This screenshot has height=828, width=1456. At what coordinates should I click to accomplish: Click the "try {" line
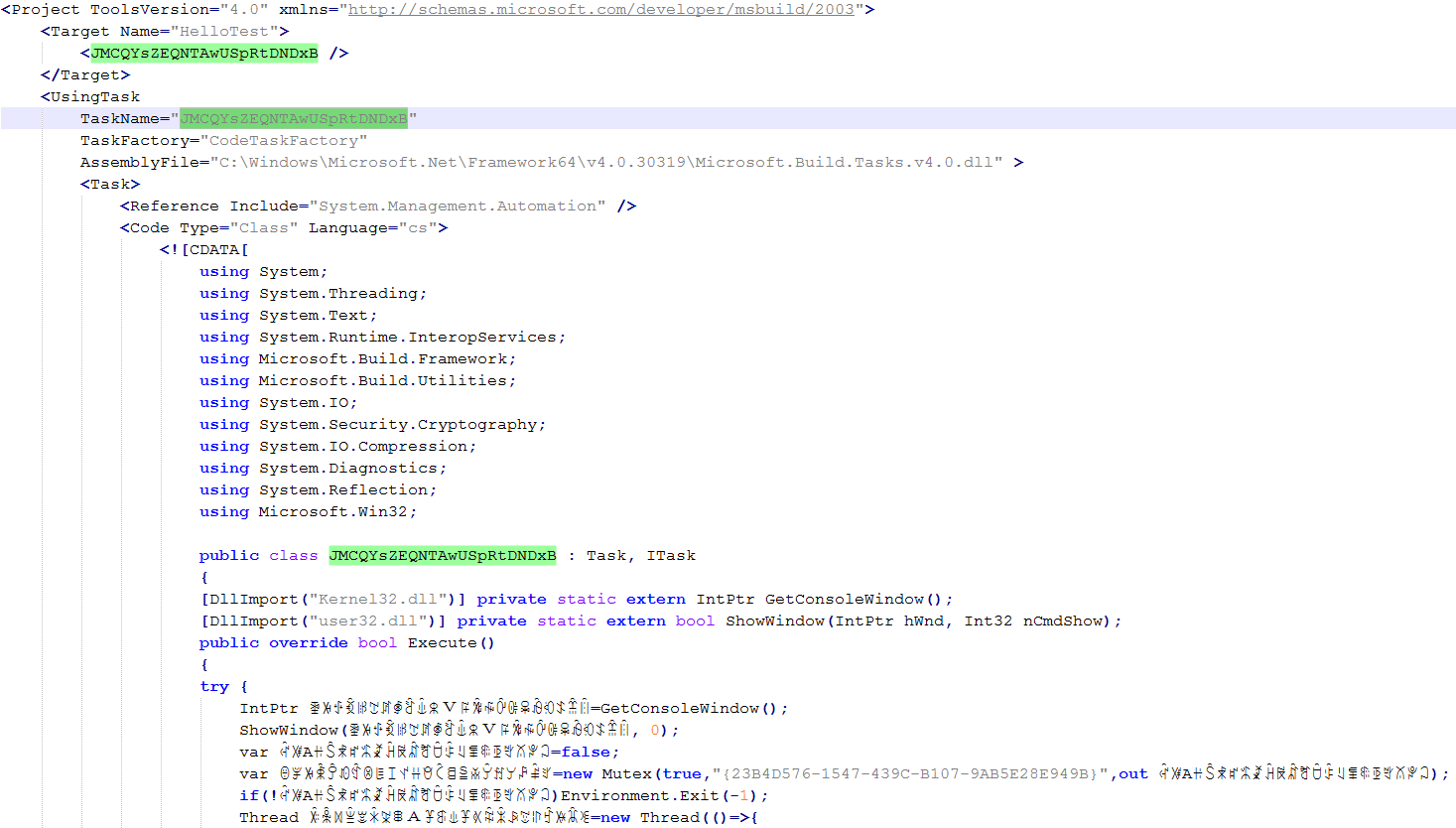click(223, 686)
